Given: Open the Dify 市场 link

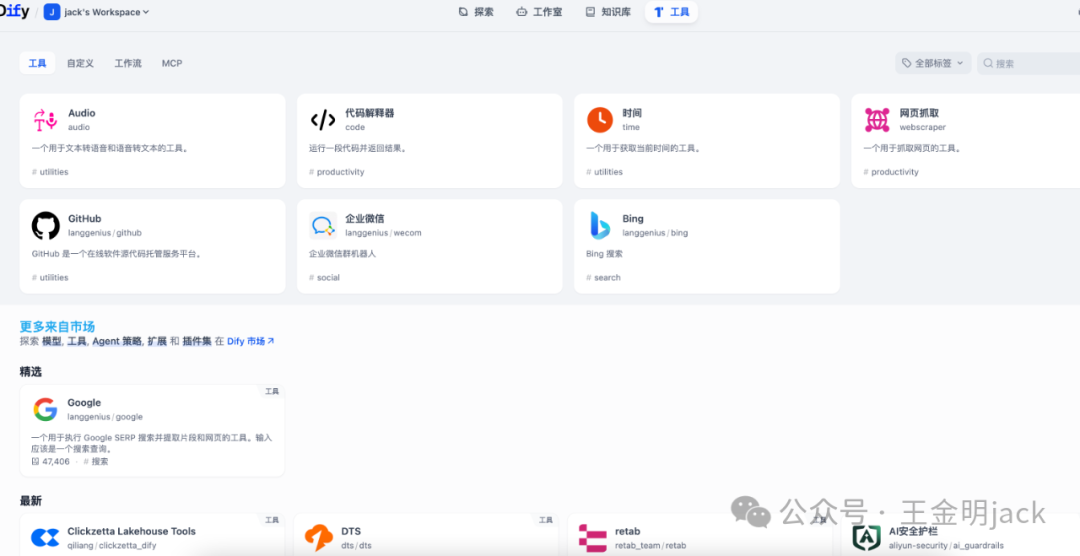Looking at the screenshot, I should pos(251,341).
